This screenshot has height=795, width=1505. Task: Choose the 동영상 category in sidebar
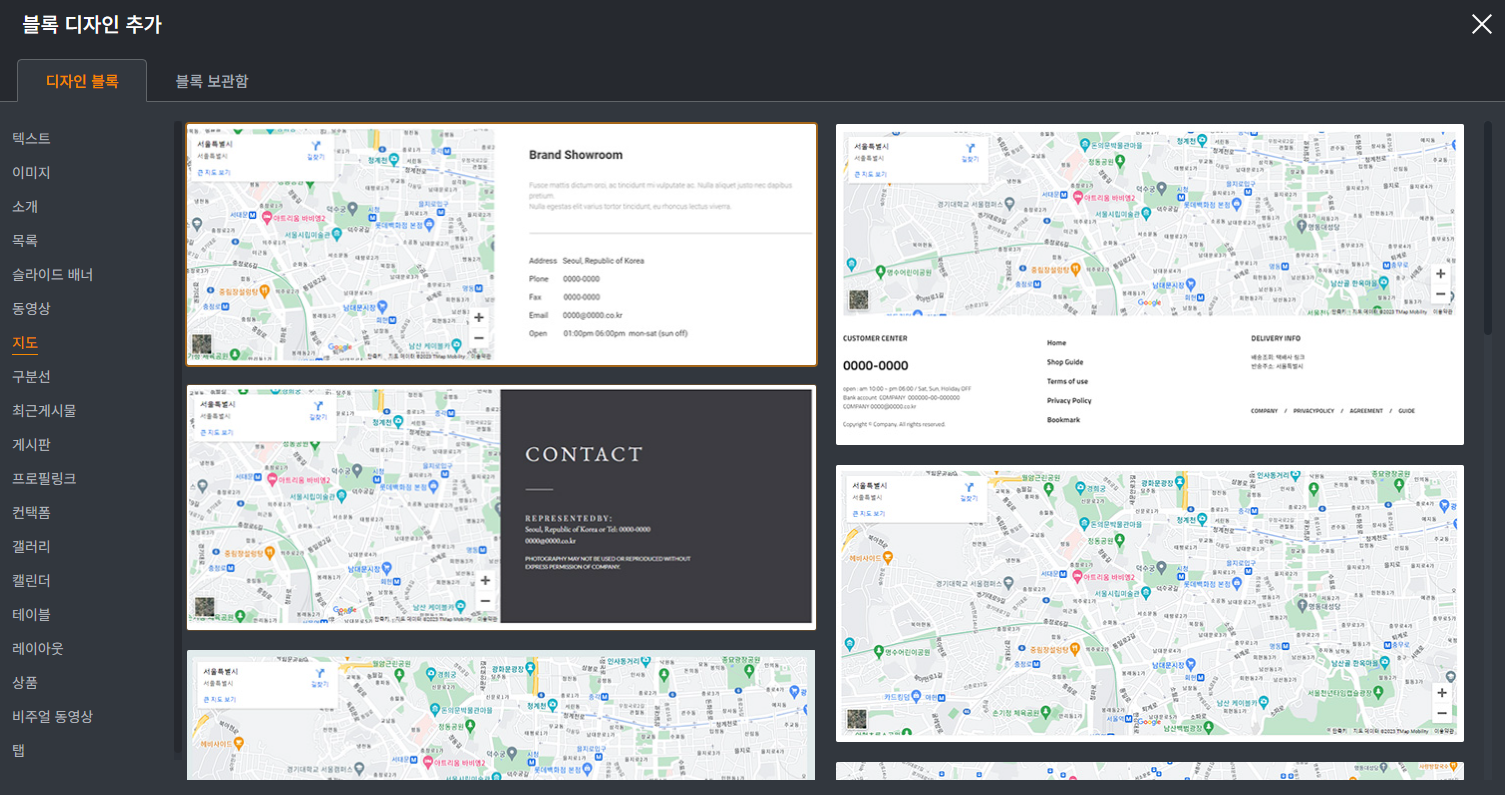(x=31, y=308)
